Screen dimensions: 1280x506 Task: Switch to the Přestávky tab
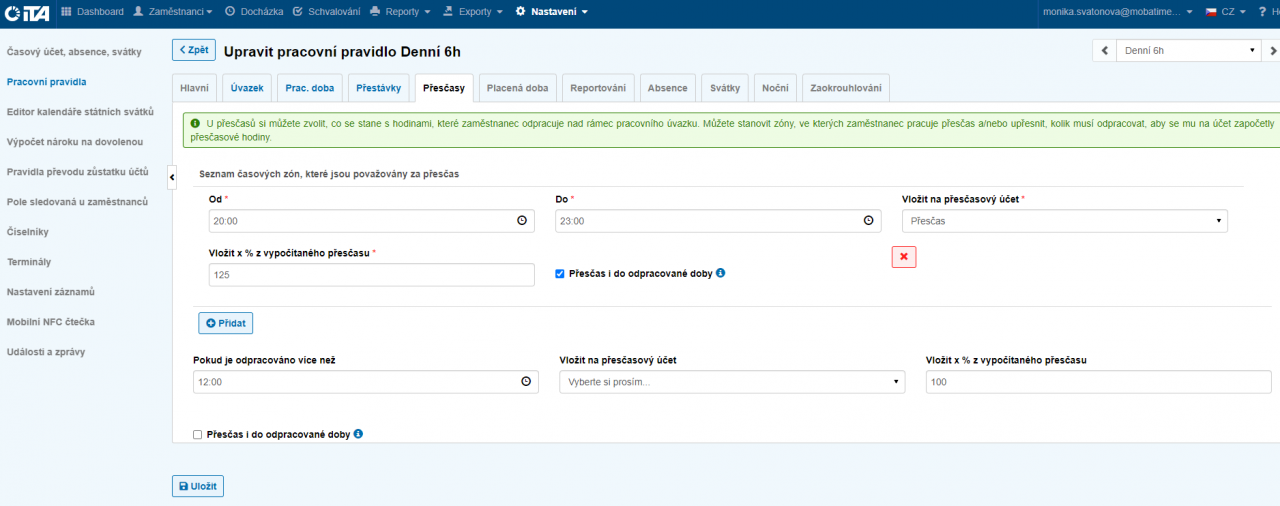click(378, 88)
